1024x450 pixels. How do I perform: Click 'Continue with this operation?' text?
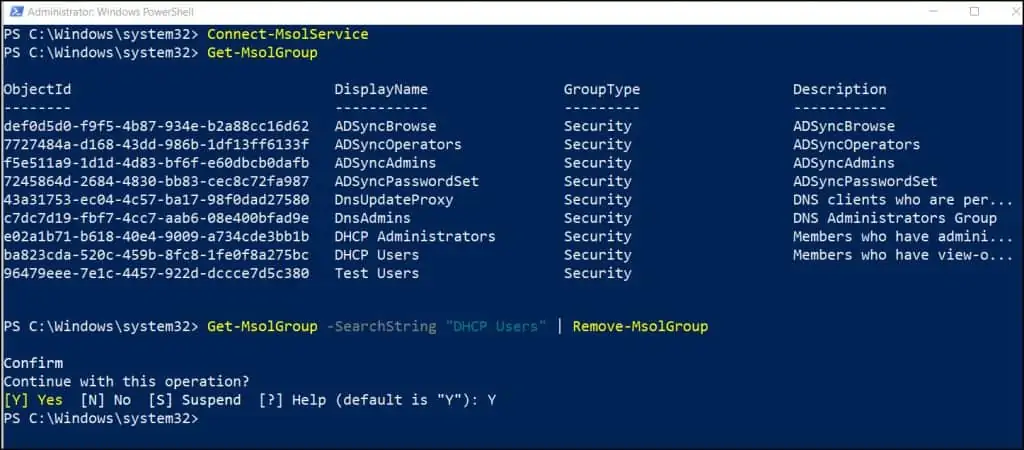[x=126, y=381]
